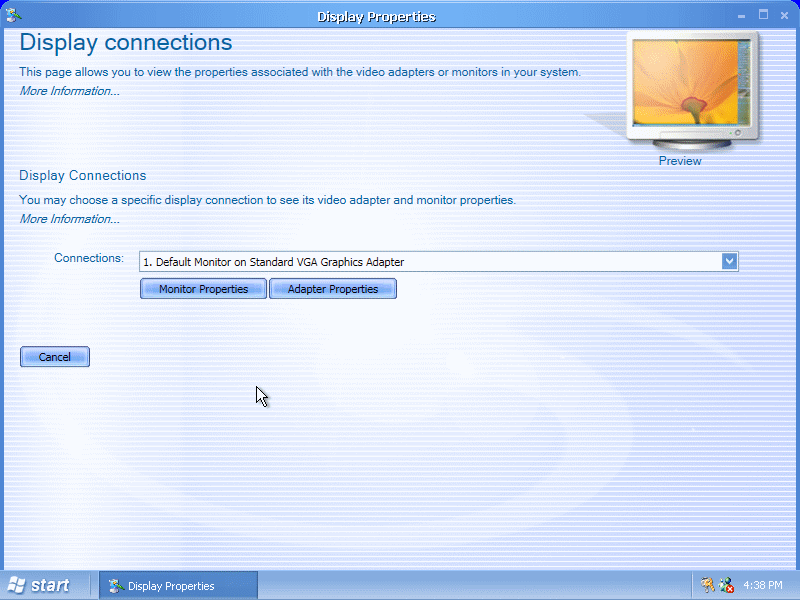Click the network users icon with red X in the tray
The image size is (800, 600).
coord(726,585)
